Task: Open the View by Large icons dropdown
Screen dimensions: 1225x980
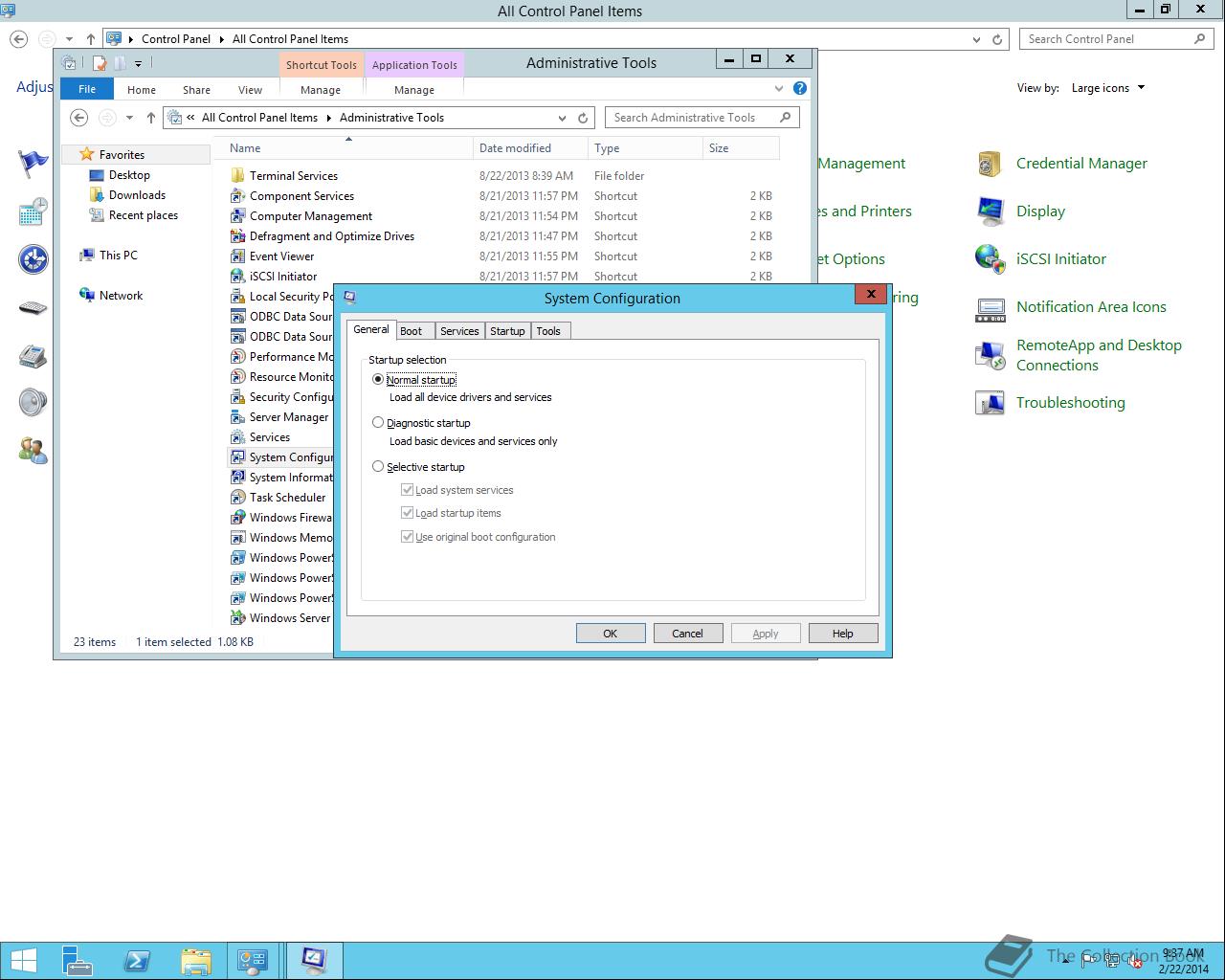Action: pyautogui.click(x=1108, y=88)
